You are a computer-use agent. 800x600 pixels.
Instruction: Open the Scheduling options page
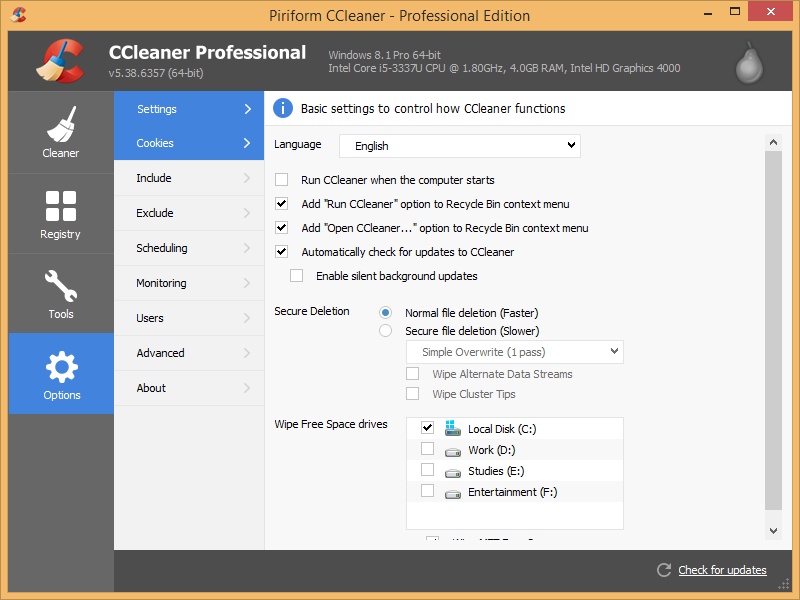(189, 248)
